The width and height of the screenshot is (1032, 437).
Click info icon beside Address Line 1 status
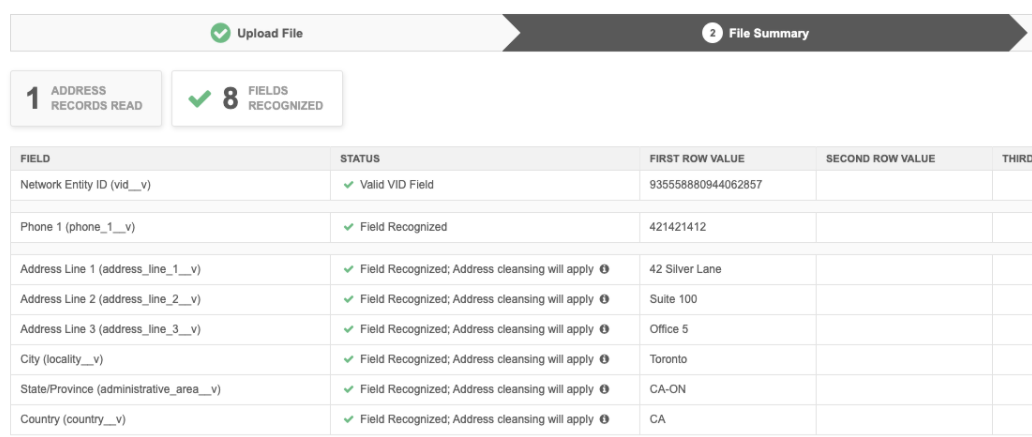click(x=604, y=270)
